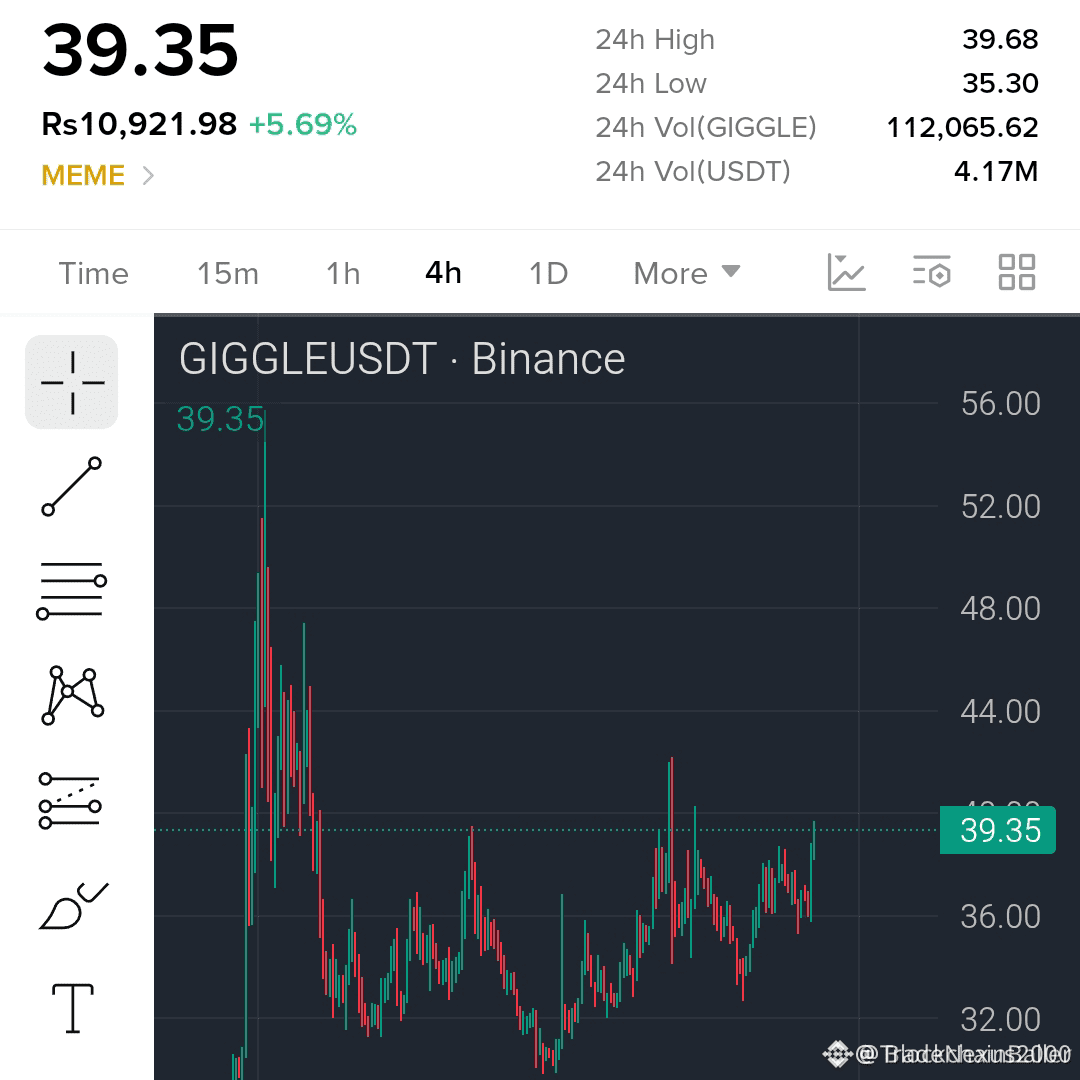Open the chart indicators icon
The image size is (1080, 1080).
click(846, 272)
